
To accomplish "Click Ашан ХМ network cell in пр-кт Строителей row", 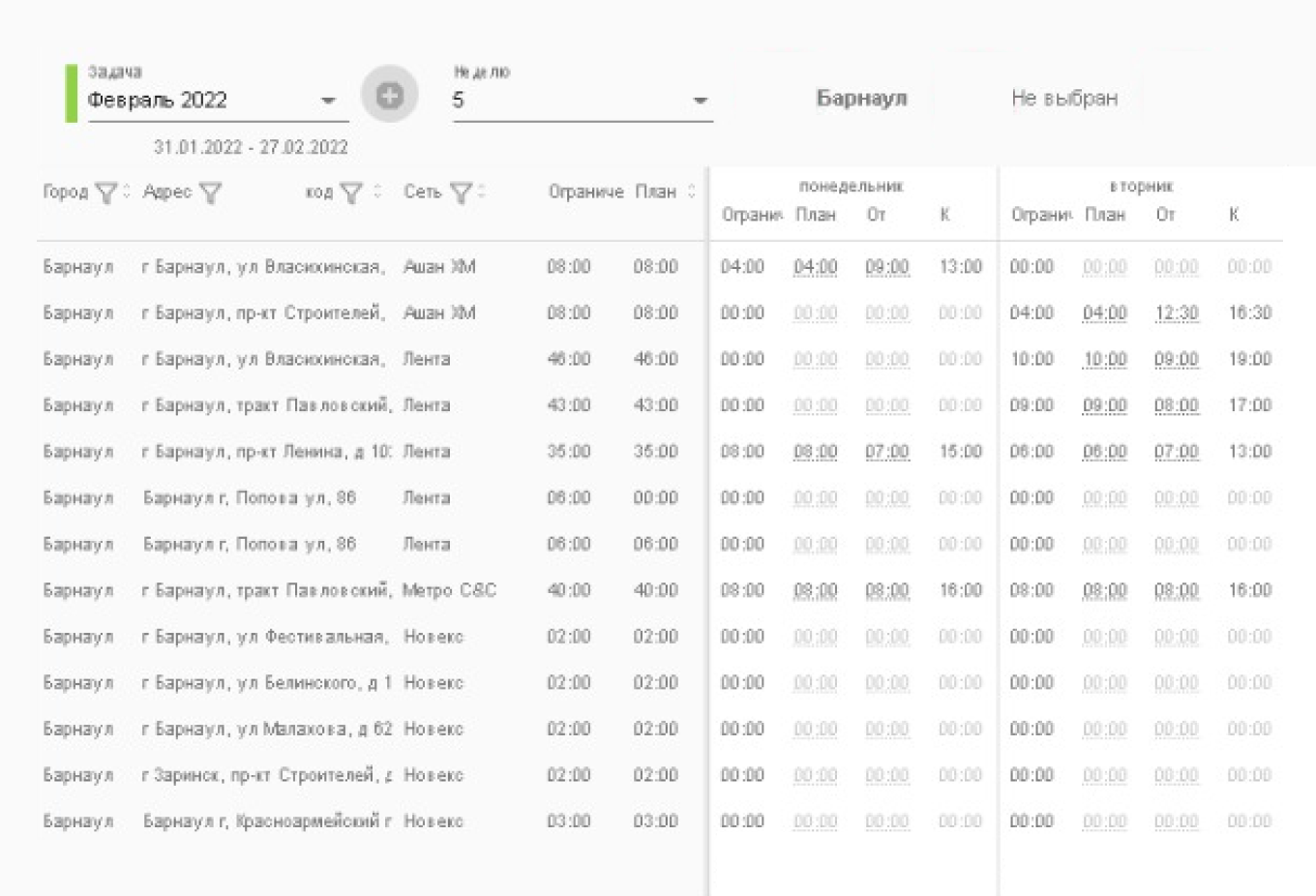I will [x=439, y=313].
